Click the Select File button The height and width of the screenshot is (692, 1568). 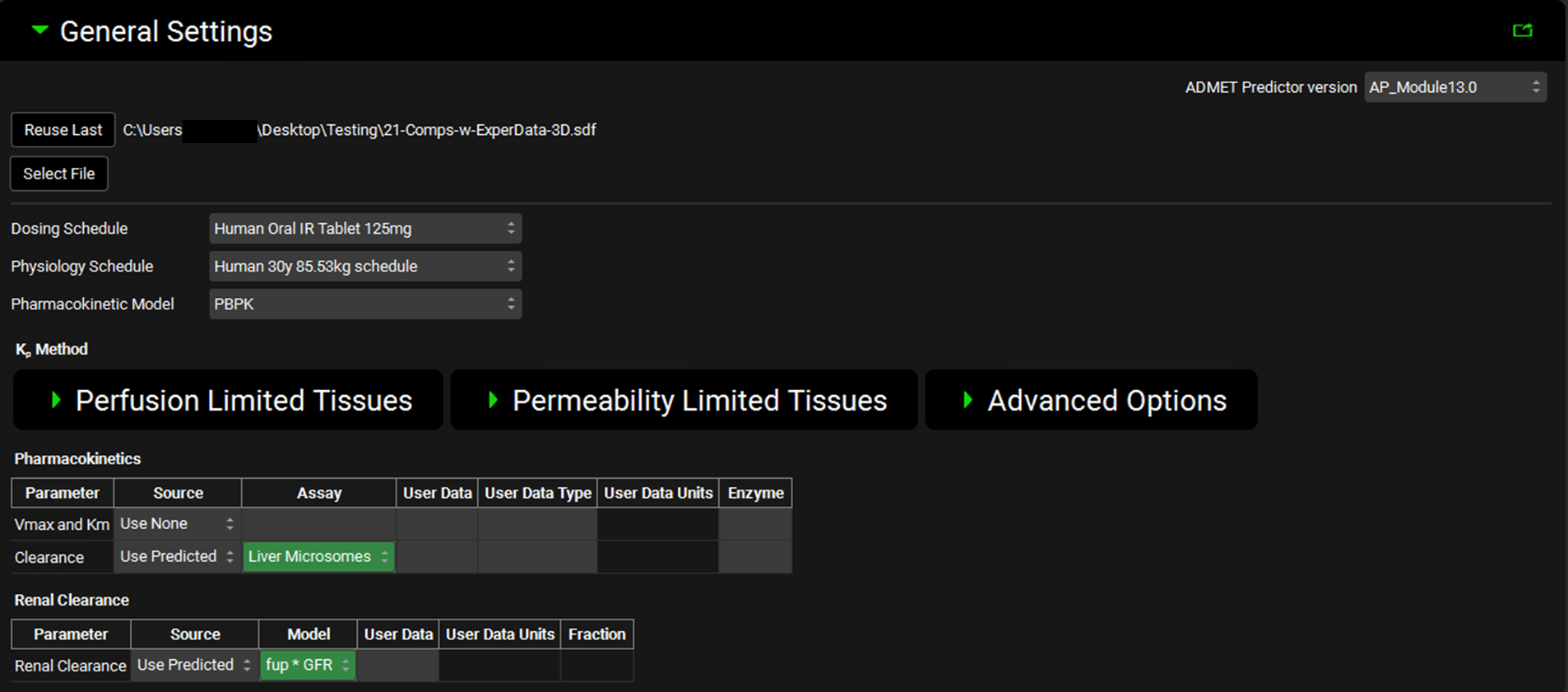coord(59,174)
